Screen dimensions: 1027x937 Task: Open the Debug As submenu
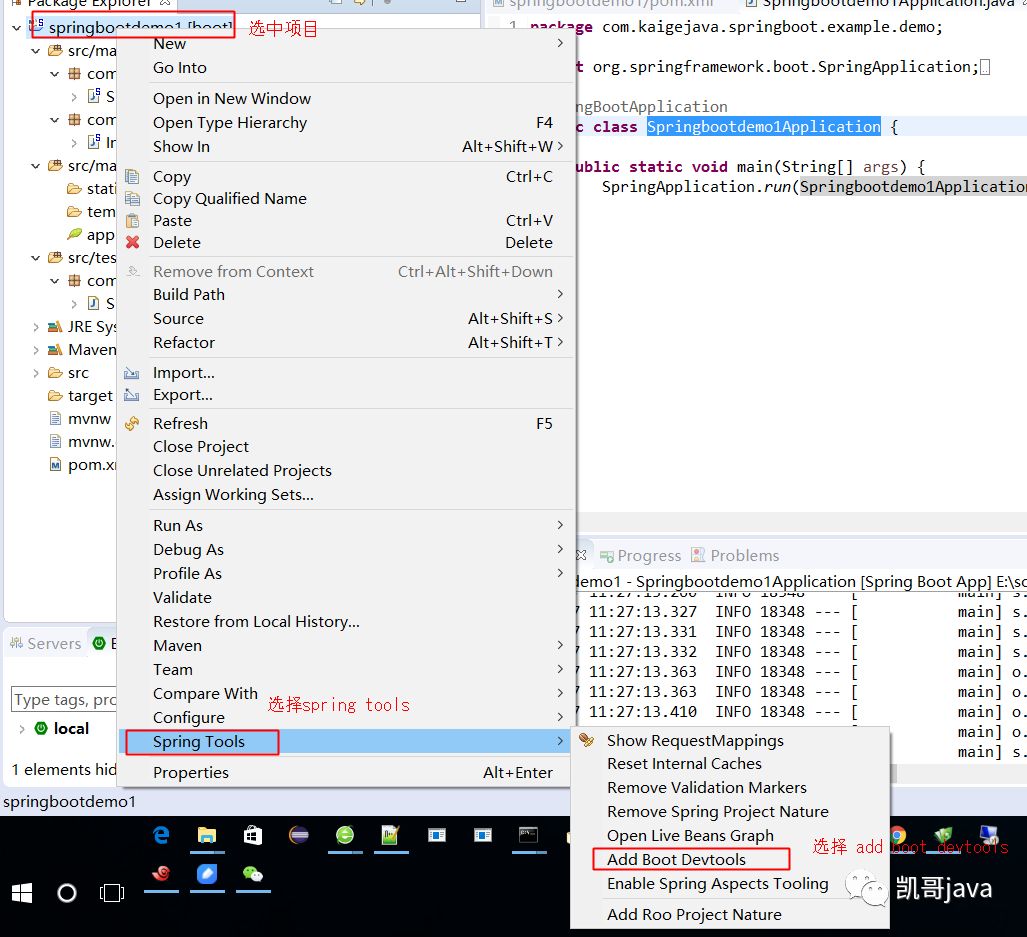pyautogui.click(x=189, y=549)
